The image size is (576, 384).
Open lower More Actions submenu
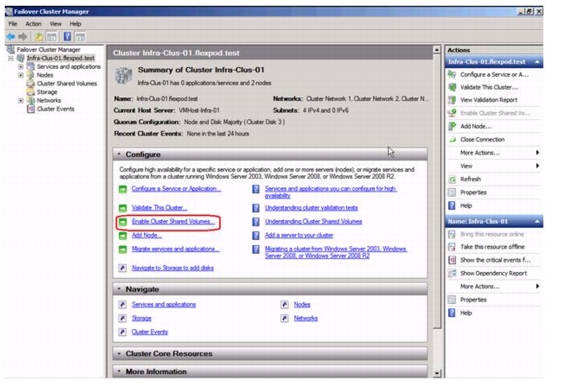coord(493,286)
